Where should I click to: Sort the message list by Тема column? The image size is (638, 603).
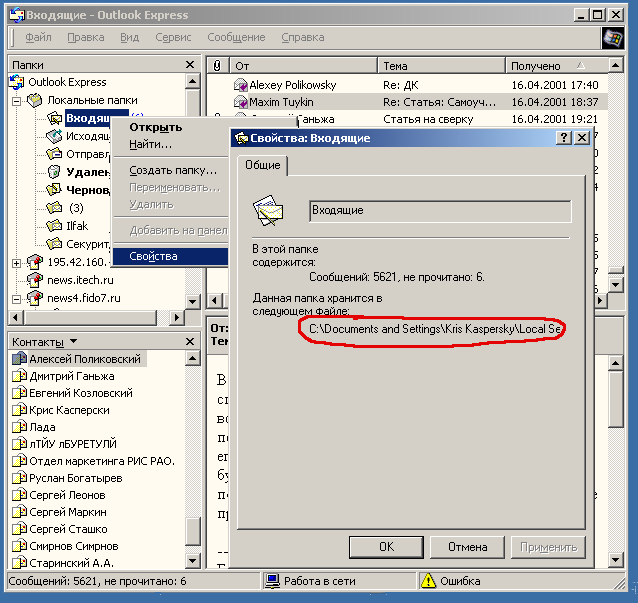[x=441, y=66]
